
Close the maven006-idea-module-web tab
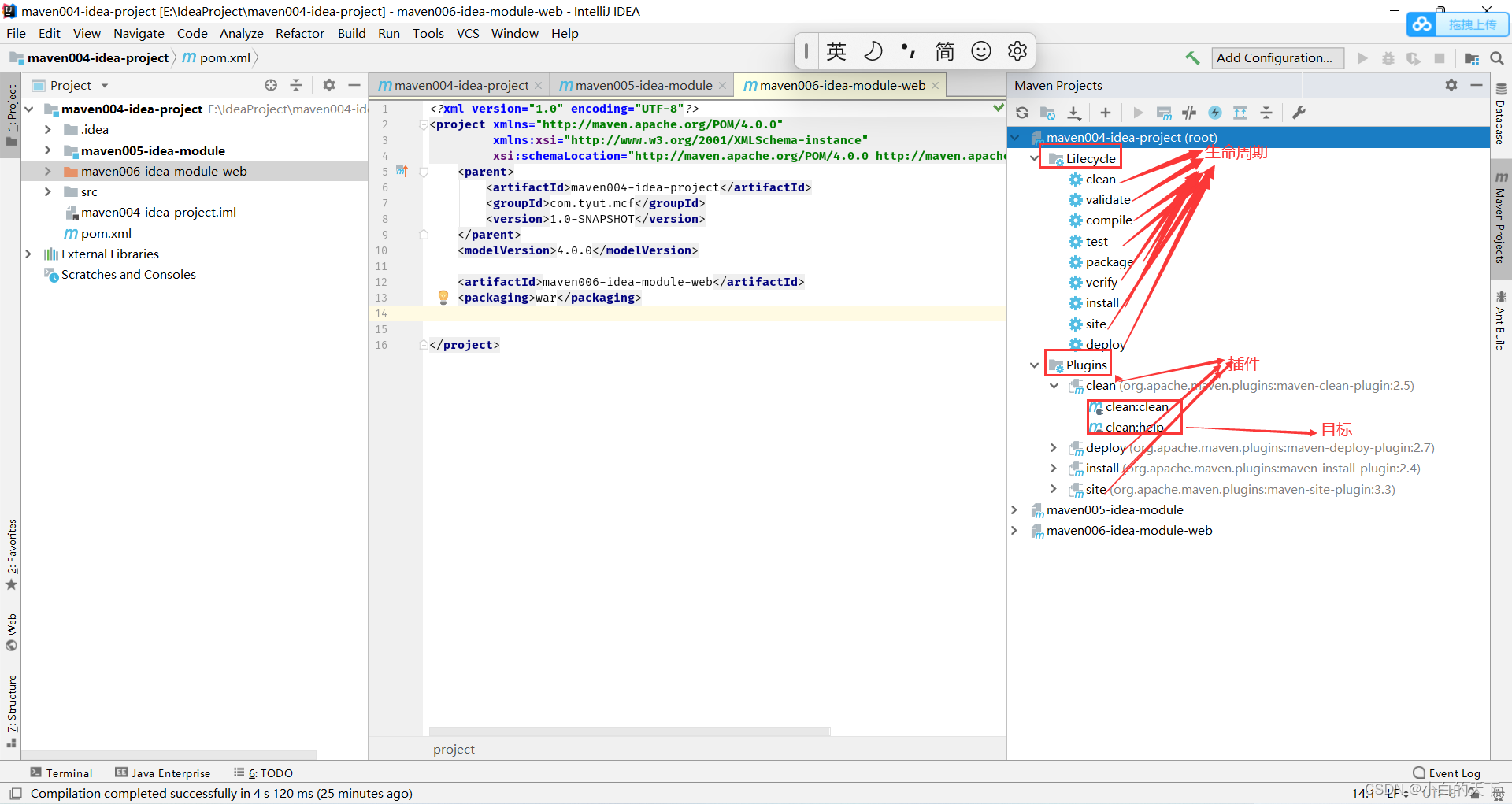[x=935, y=85]
